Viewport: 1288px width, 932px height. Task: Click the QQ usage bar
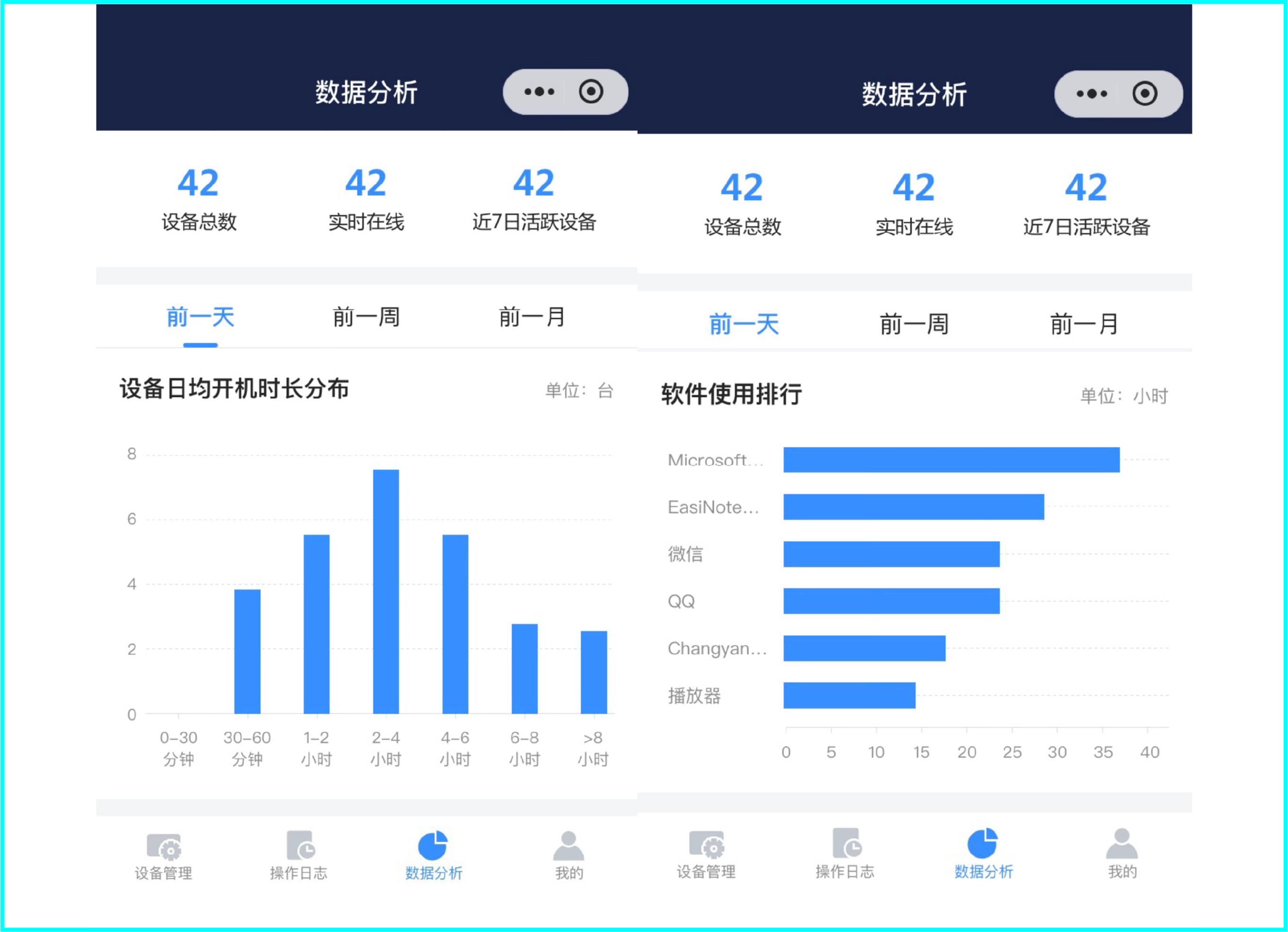tap(891, 601)
